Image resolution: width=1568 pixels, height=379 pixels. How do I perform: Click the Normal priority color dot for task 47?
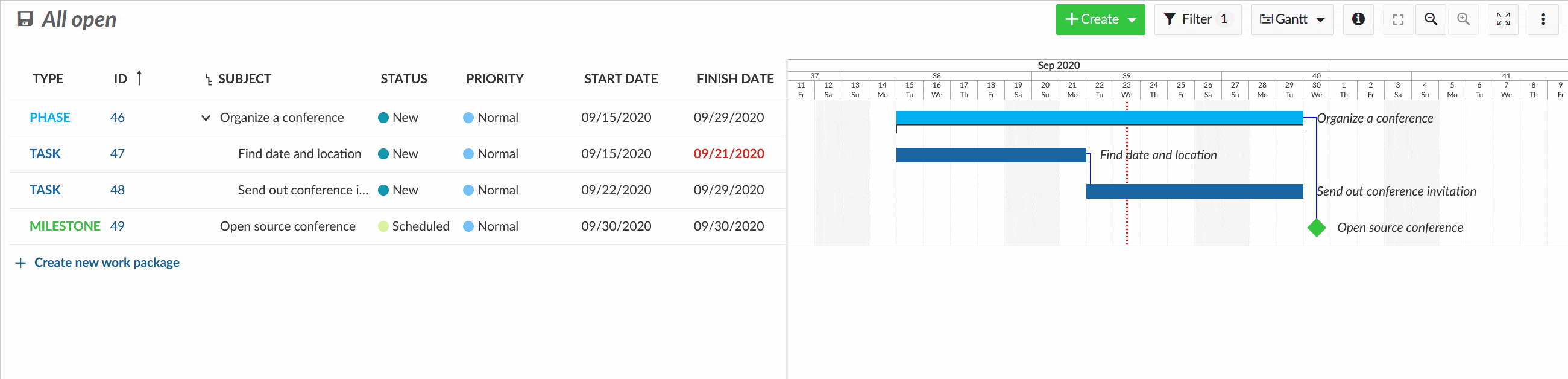(x=468, y=153)
